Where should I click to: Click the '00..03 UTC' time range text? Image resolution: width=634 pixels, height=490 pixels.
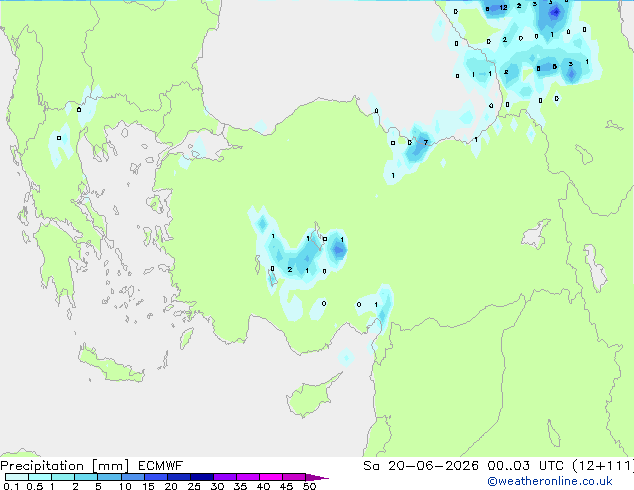525,466
